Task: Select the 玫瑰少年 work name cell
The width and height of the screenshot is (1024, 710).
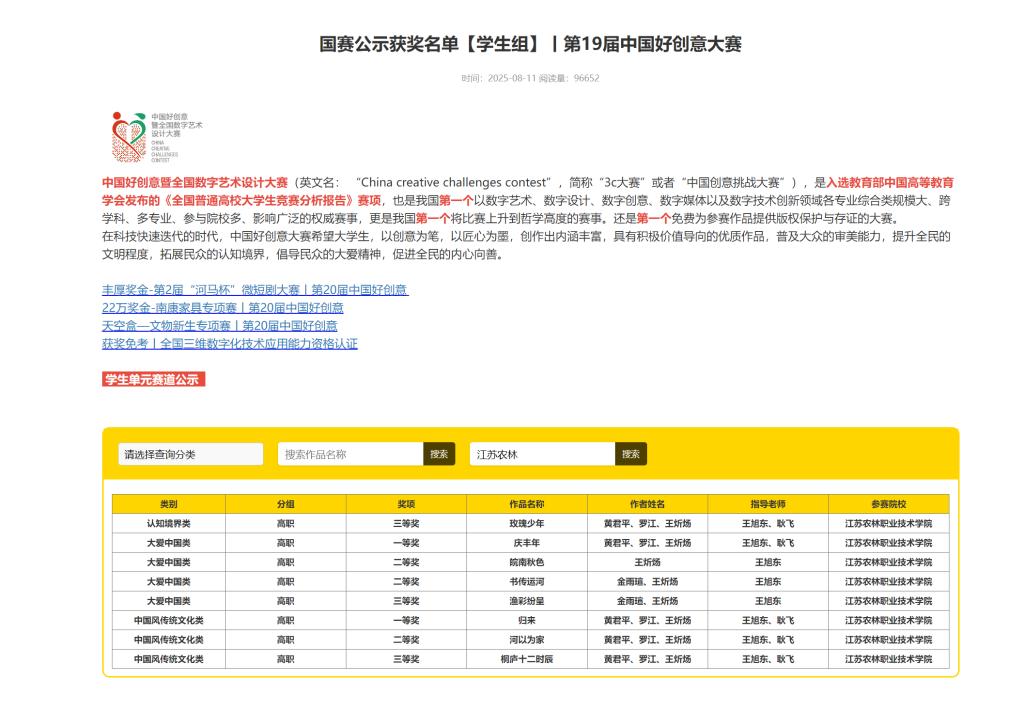Action: [527, 523]
